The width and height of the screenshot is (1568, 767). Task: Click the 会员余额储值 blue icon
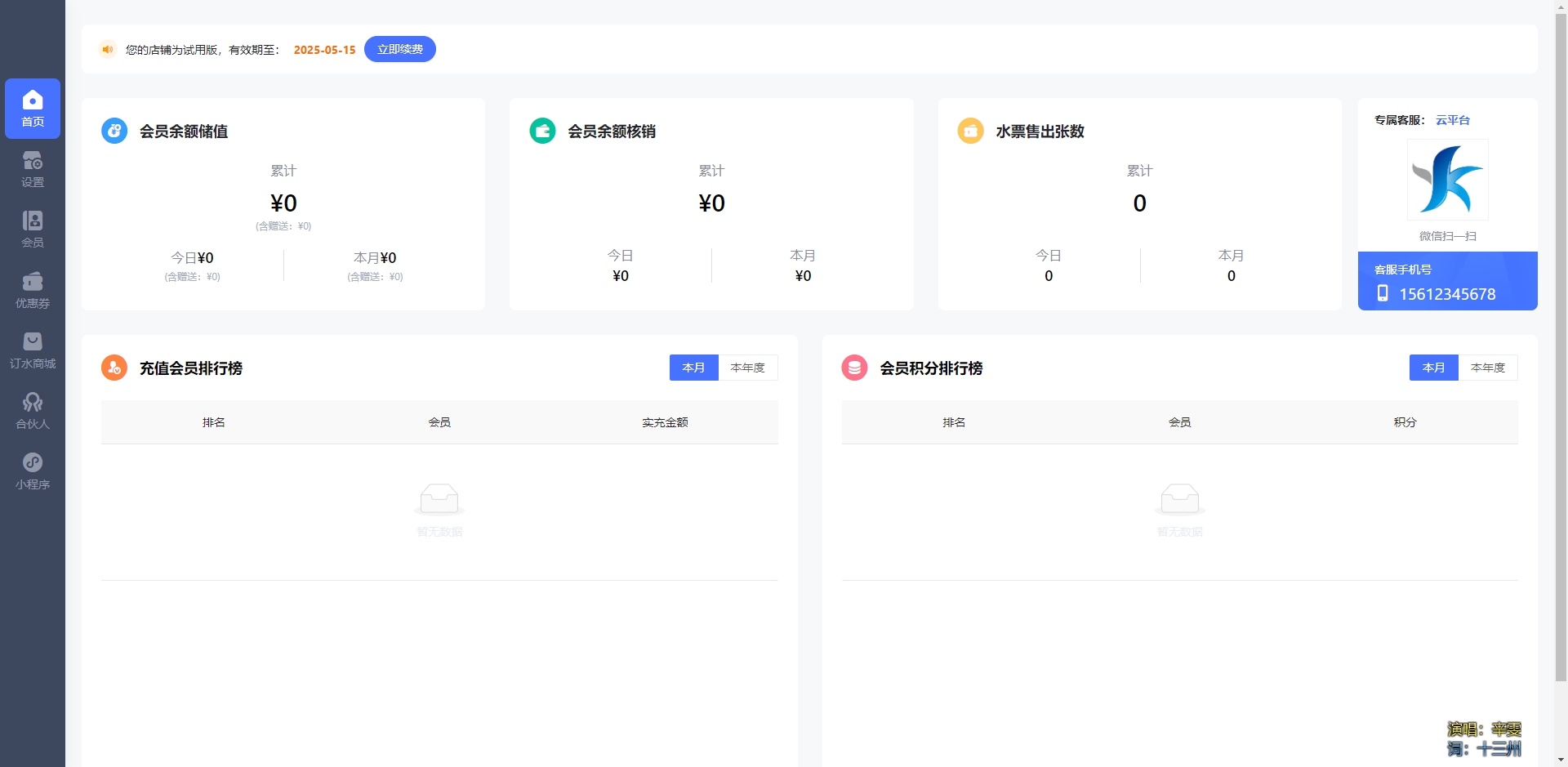[114, 131]
